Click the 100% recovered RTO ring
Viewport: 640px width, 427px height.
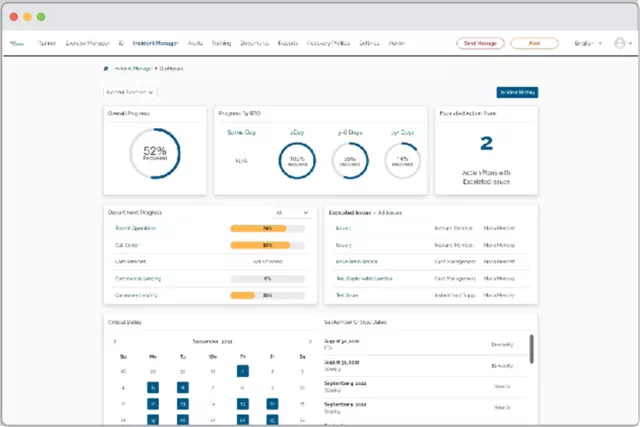pyautogui.click(x=297, y=160)
